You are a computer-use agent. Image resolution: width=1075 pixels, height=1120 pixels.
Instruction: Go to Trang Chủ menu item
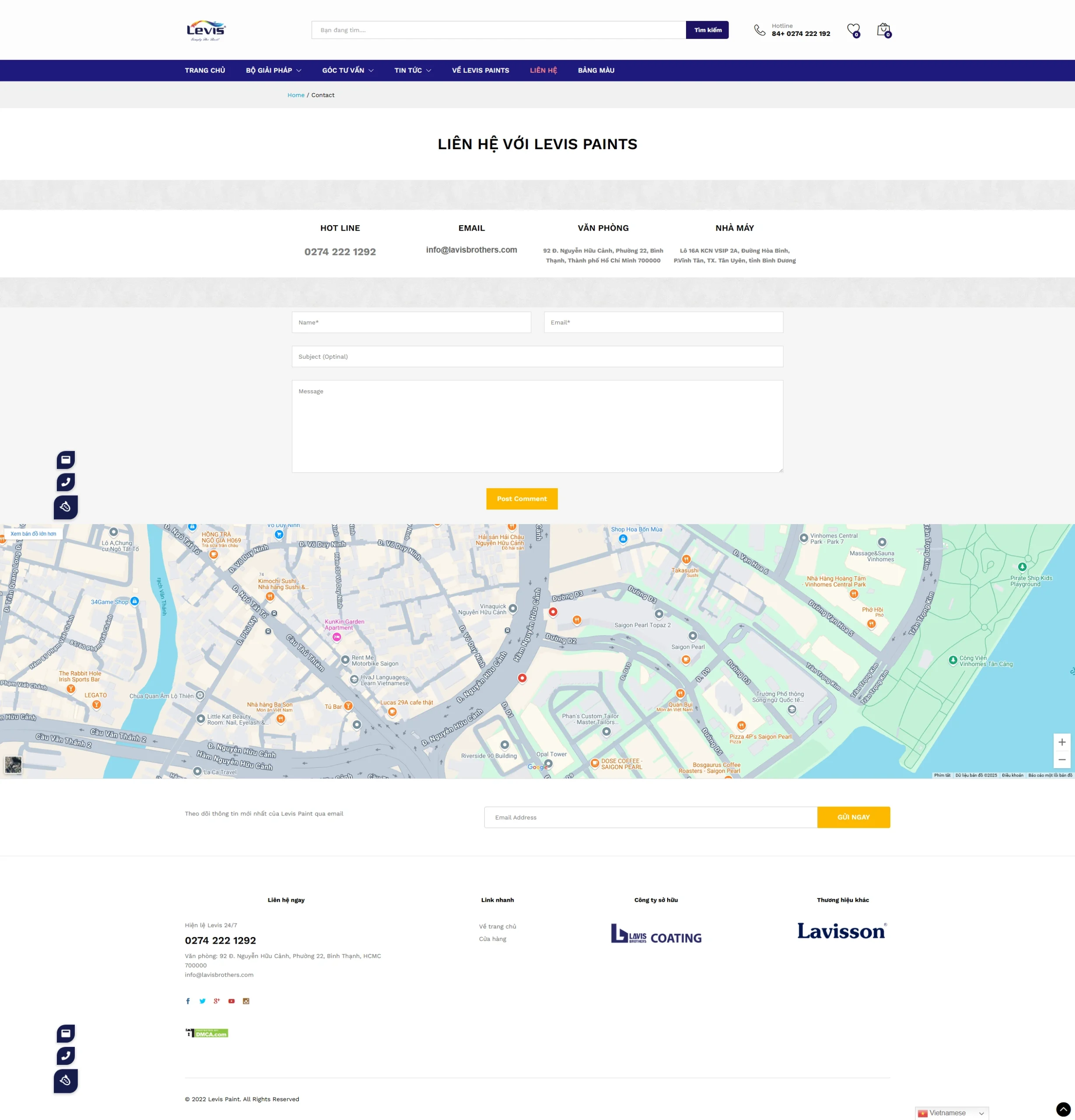pos(205,70)
